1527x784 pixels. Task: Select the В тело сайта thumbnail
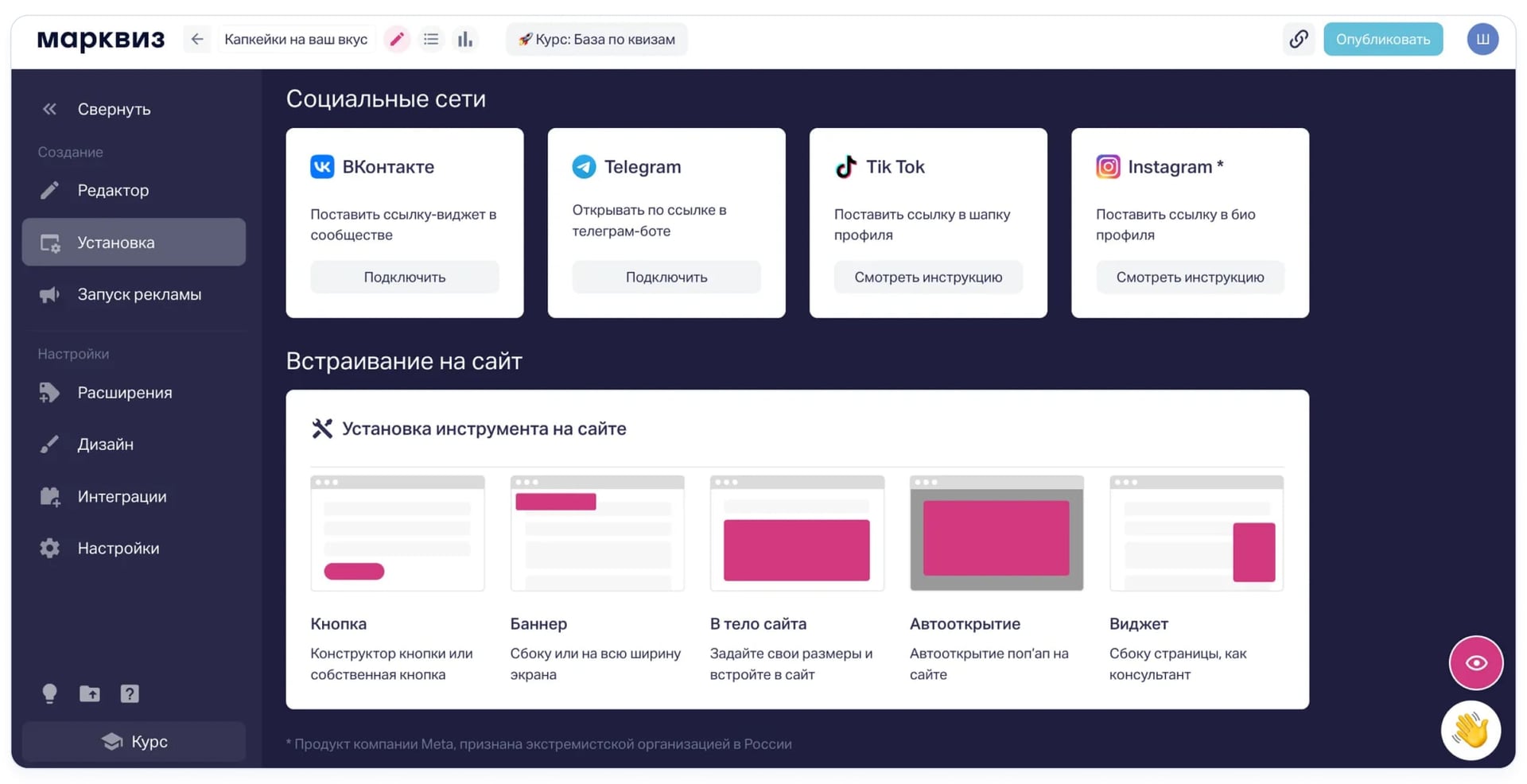coord(797,533)
